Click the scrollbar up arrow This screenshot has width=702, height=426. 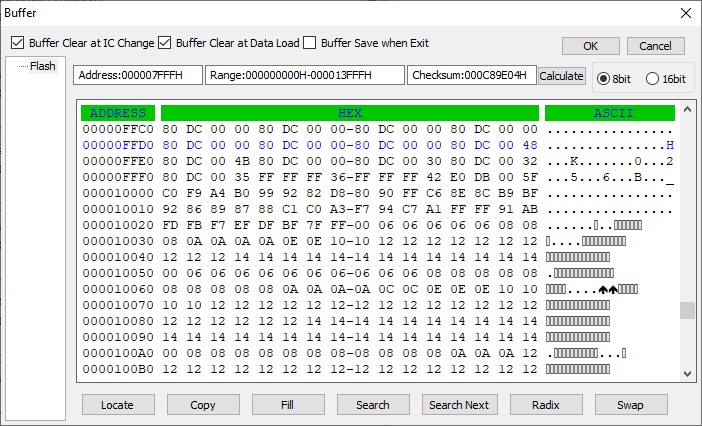coord(686,110)
